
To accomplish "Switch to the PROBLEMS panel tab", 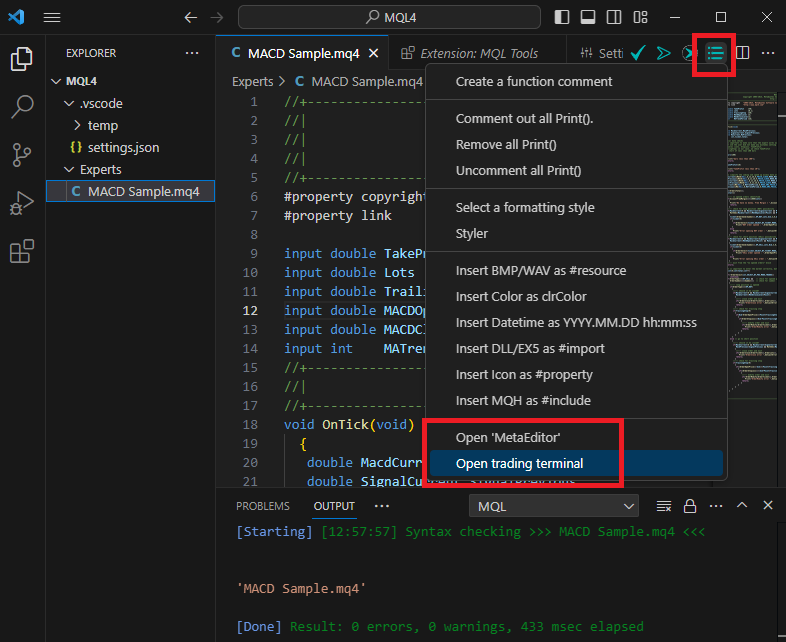I will tap(263, 506).
